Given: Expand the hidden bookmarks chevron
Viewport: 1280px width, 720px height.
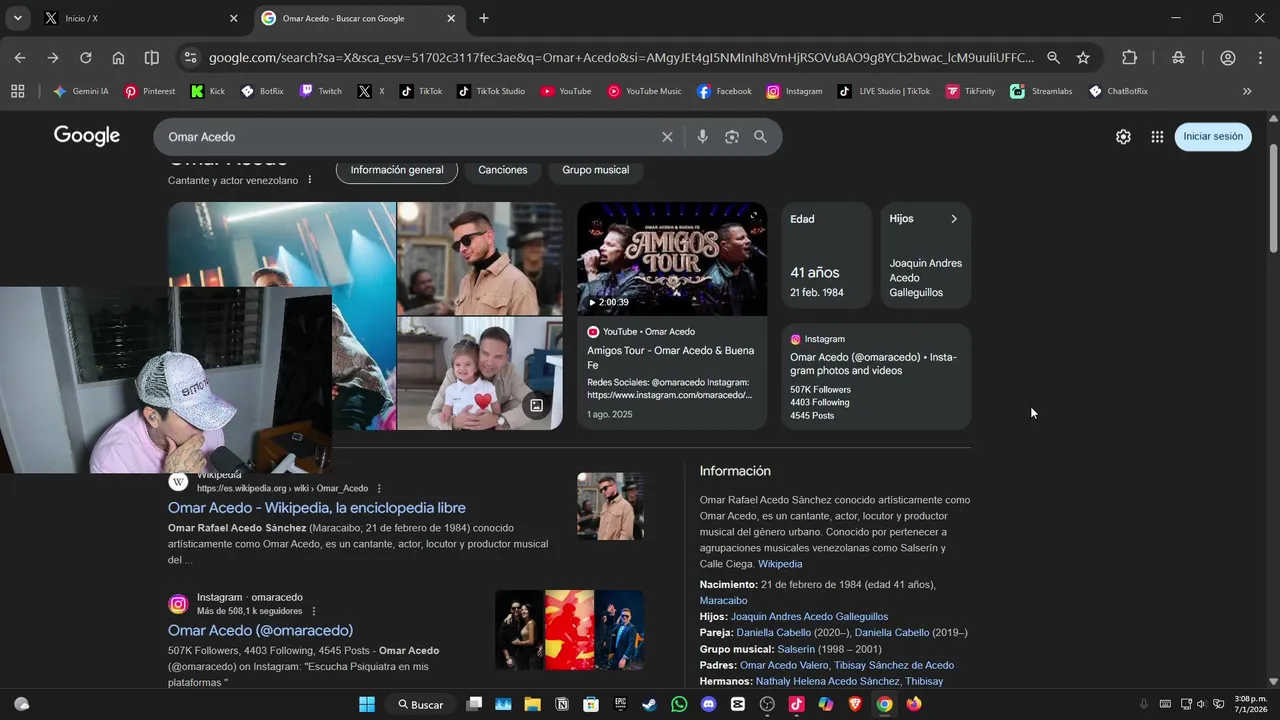Looking at the screenshot, I should point(1247,91).
